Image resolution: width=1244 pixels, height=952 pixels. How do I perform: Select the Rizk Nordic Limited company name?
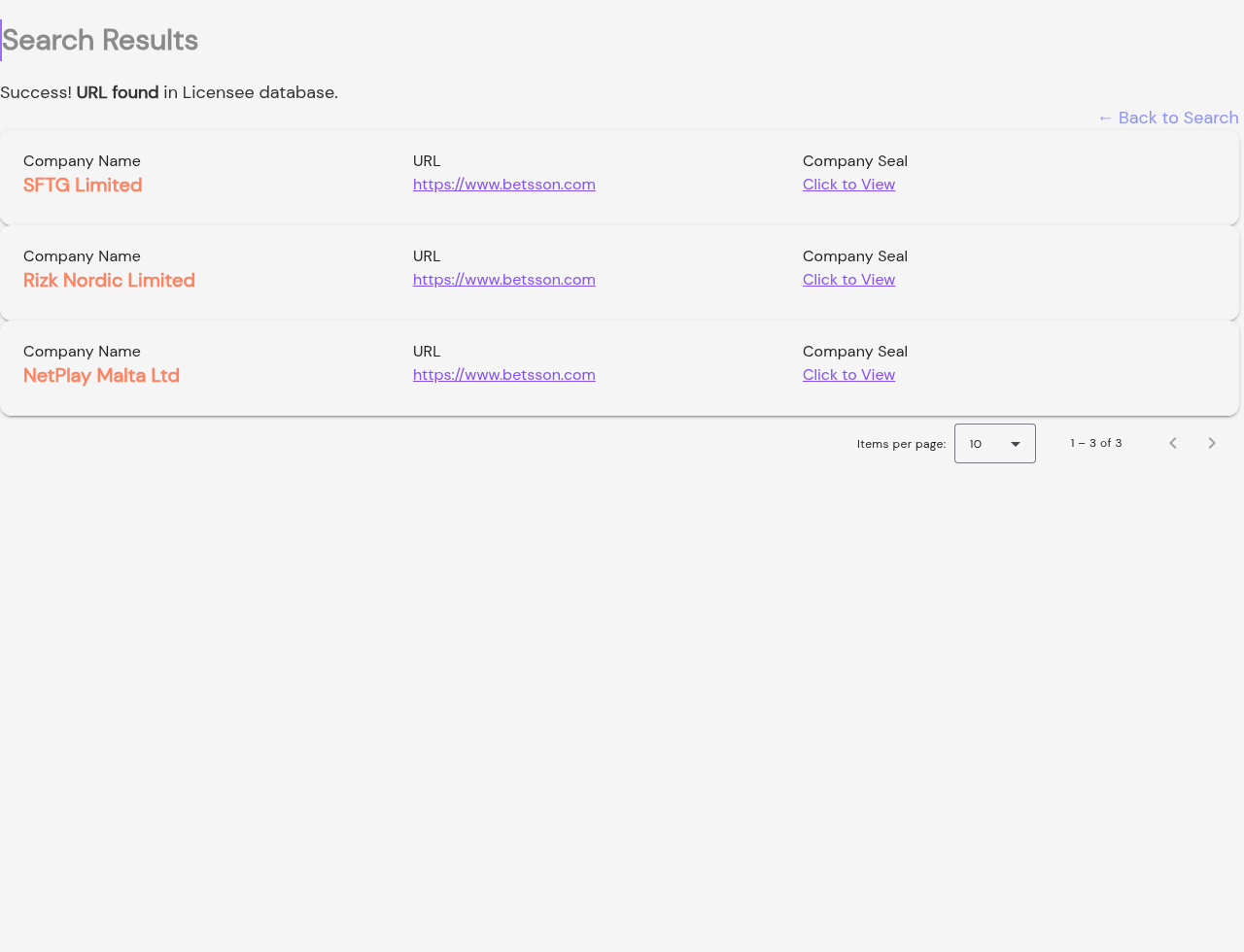pos(109,280)
